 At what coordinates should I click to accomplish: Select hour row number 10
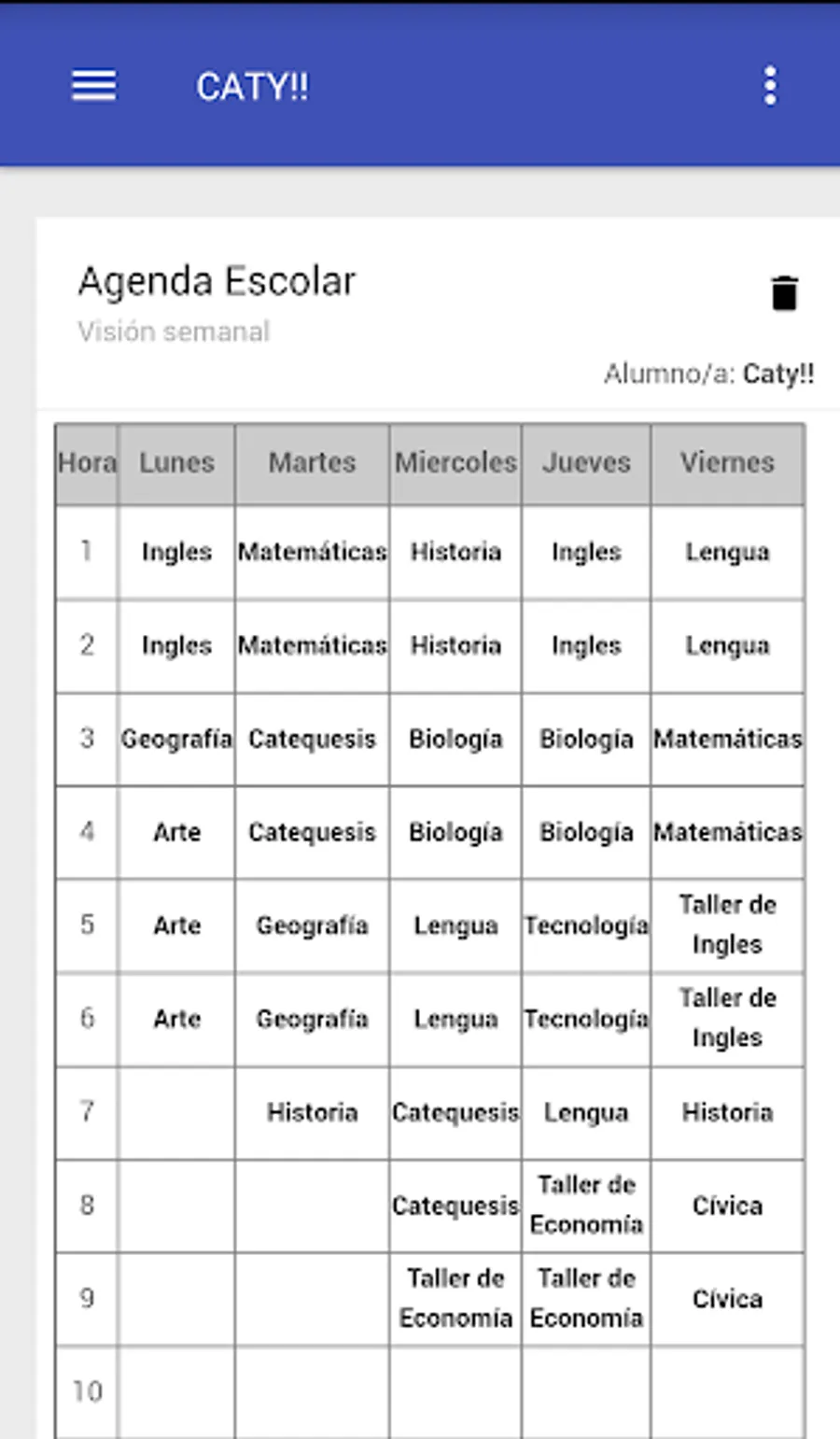click(87, 1391)
